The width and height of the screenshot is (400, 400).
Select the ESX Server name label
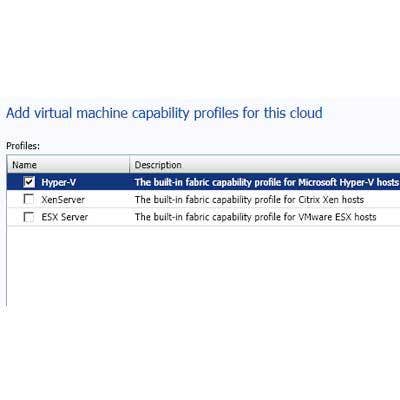tap(65, 217)
